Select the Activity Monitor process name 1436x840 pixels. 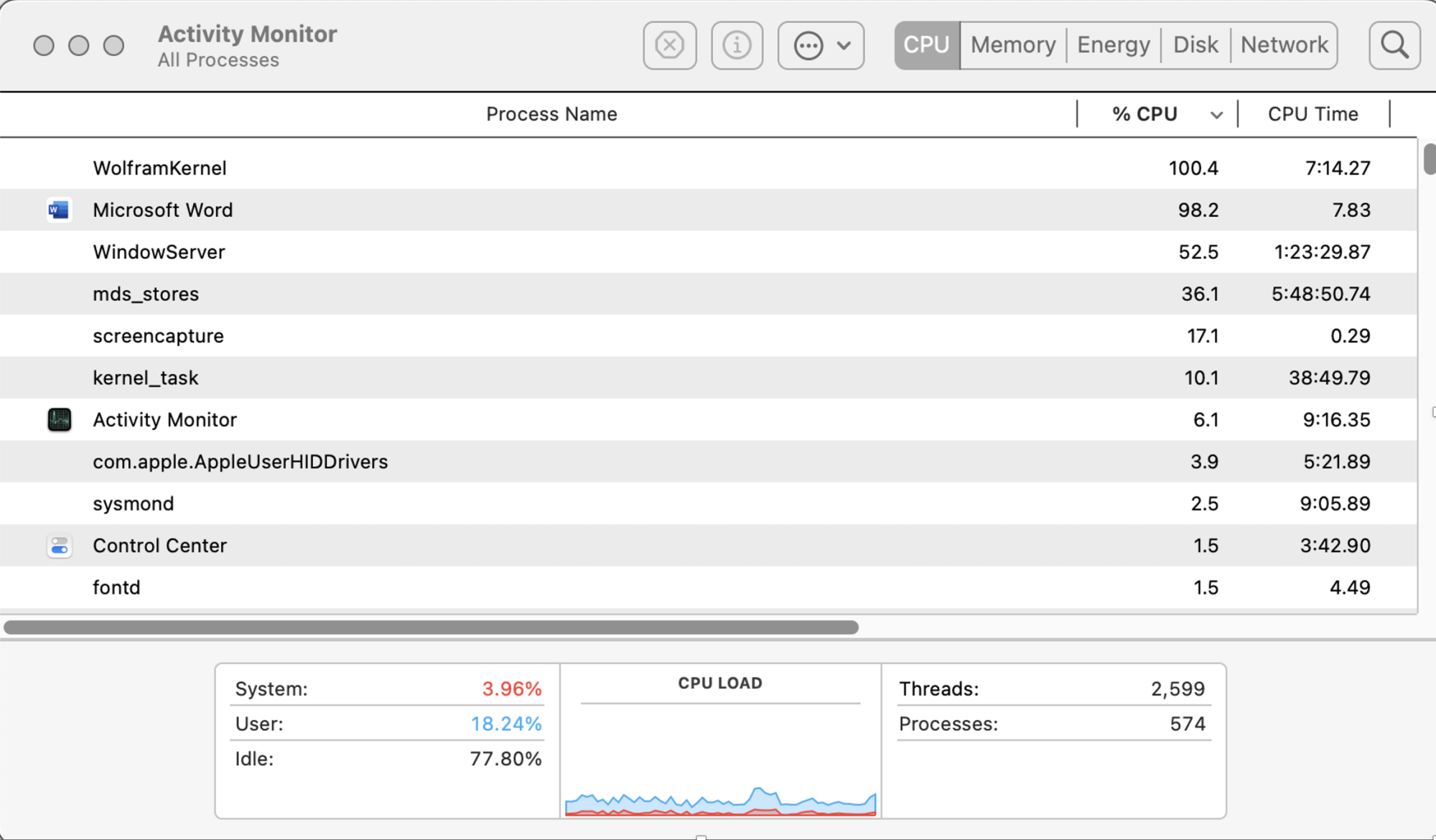pyautogui.click(x=165, y=419)
